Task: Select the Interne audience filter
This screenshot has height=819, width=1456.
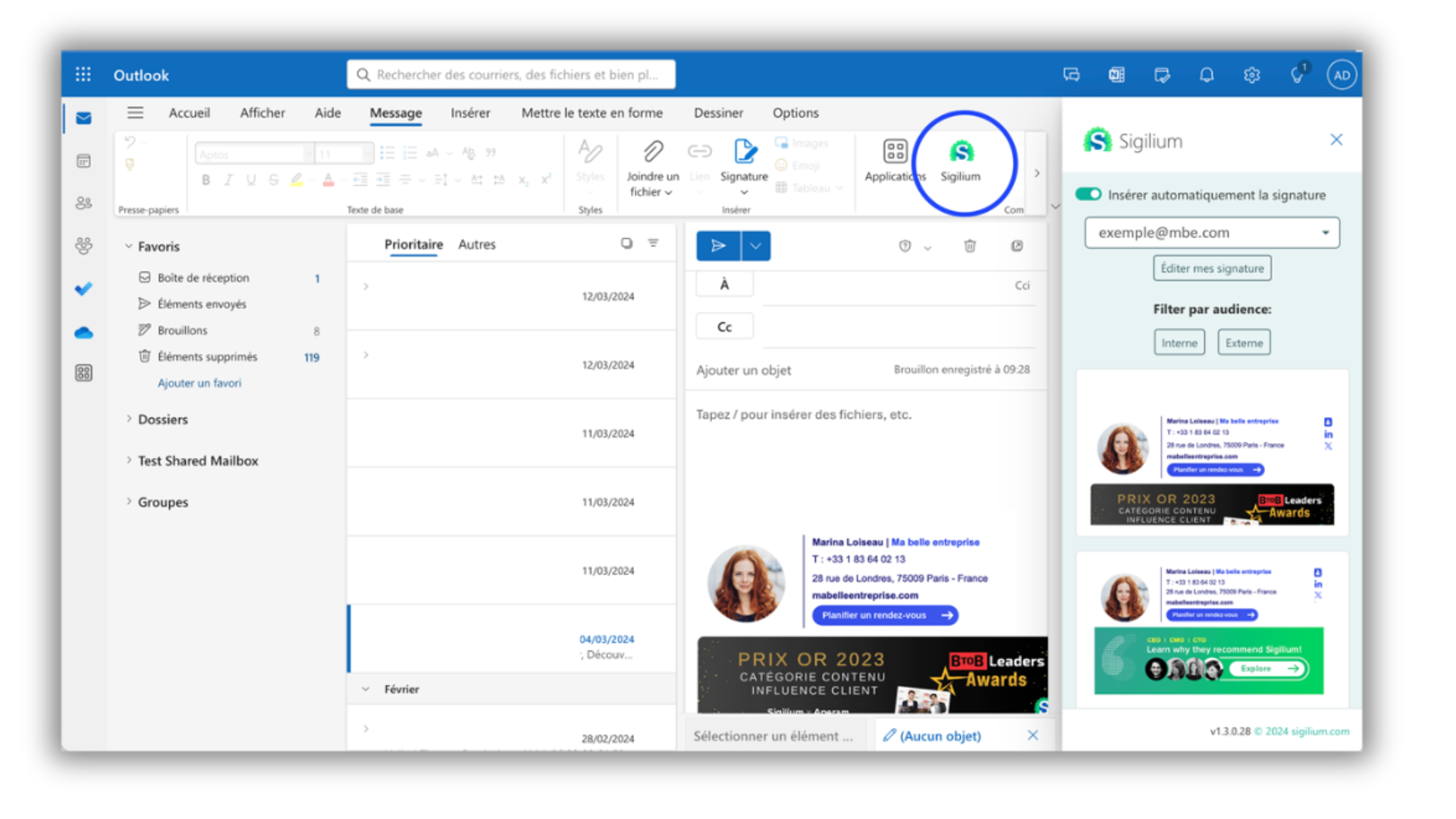Action: click(x=1179, y=343)
